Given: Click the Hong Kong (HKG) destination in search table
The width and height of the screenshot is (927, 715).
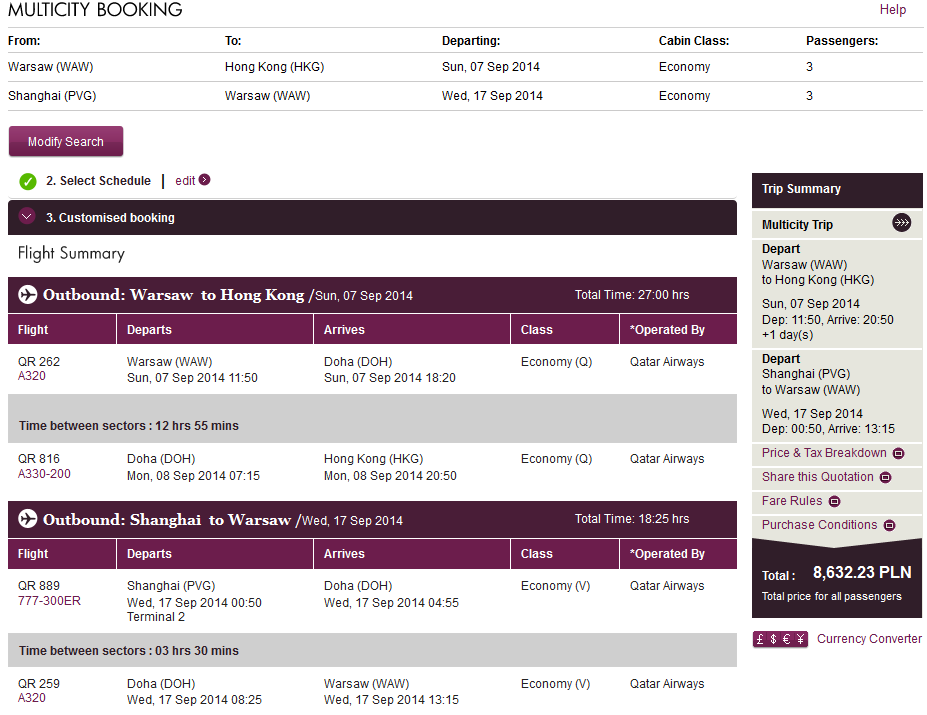Looking at the screenshot, I should (x=274, y=67).
